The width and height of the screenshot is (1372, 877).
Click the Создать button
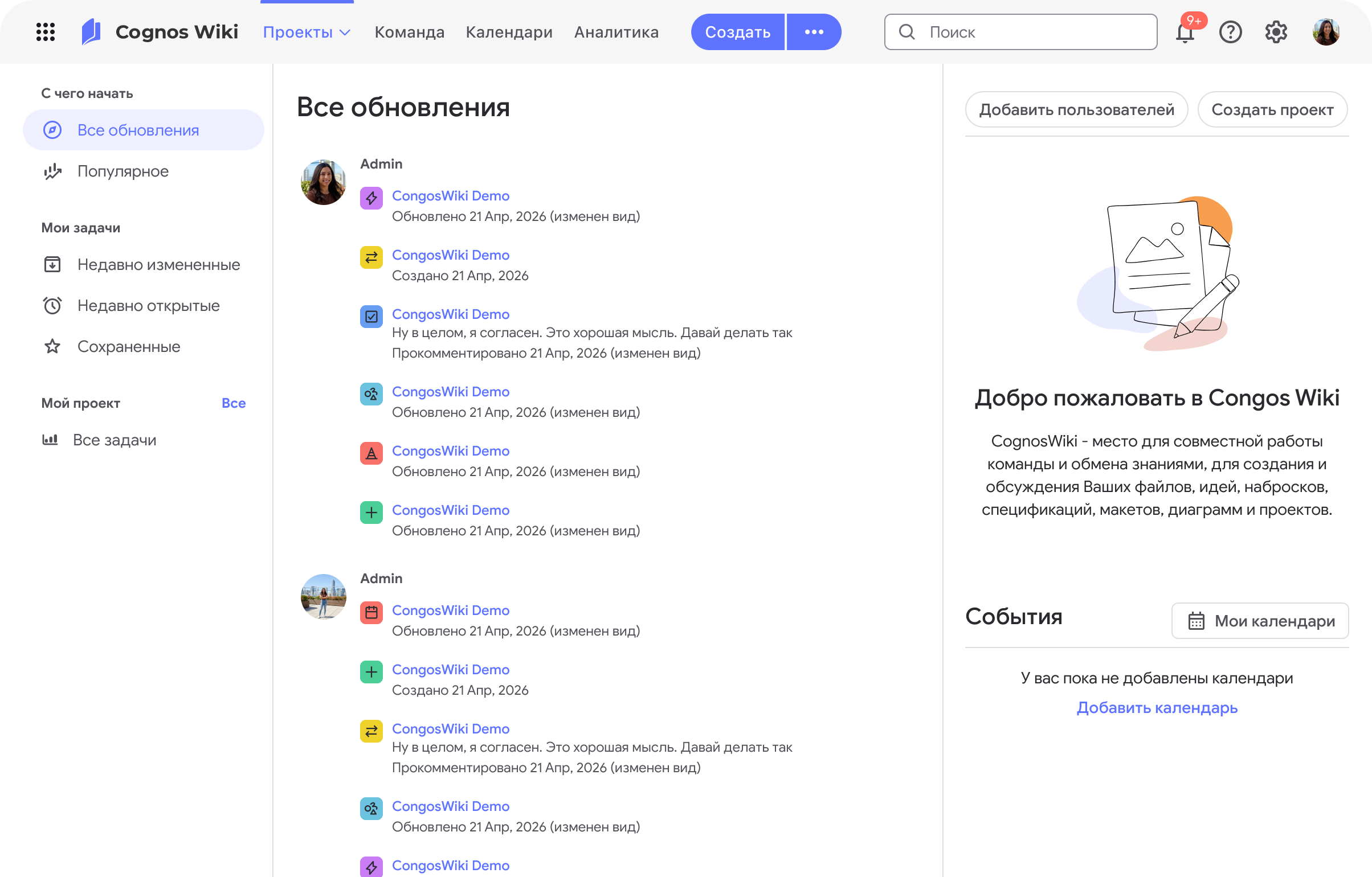[x=738, y=32]
